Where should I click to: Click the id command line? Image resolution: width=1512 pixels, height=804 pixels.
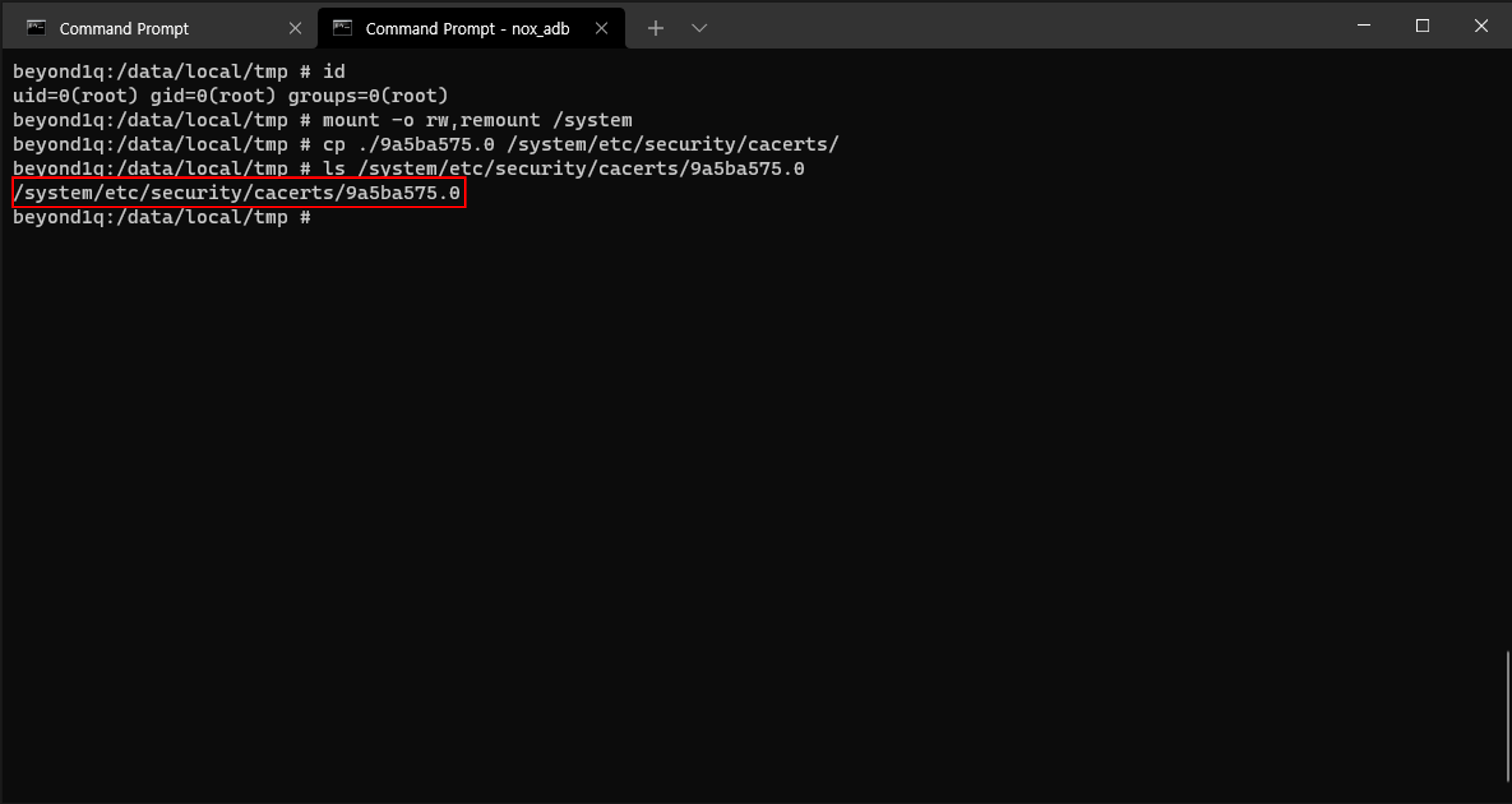179,72
